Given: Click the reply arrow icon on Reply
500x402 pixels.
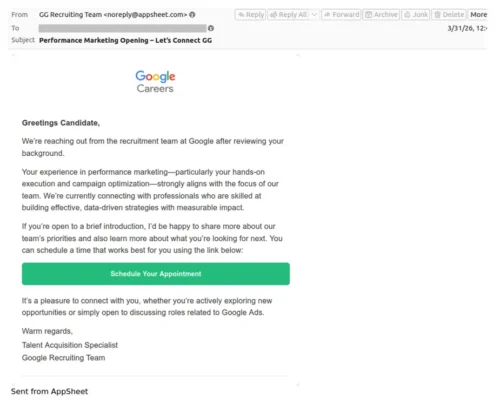Looking at the screenshot, I should click(x=241, y=15).
